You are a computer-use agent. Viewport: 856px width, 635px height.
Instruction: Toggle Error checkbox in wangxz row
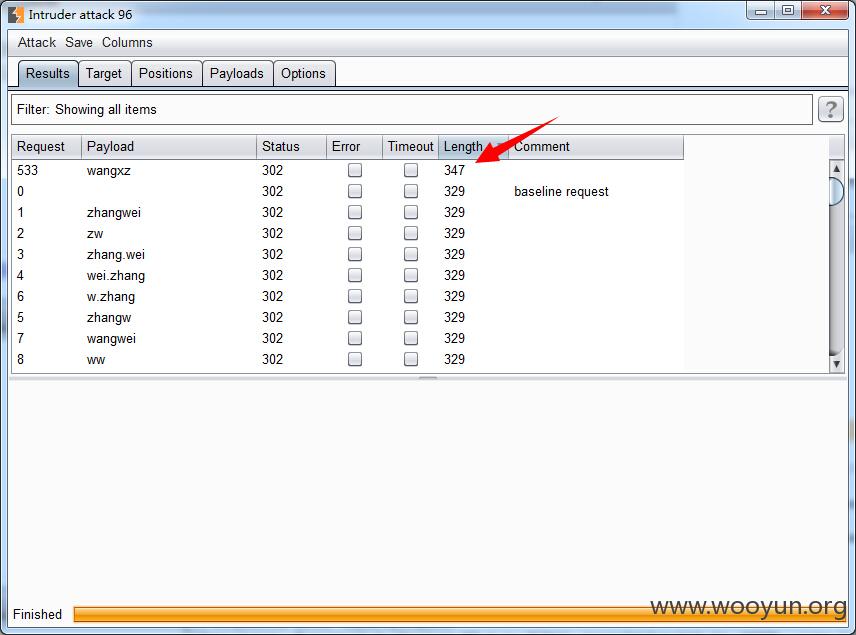[x=355, y=170]
